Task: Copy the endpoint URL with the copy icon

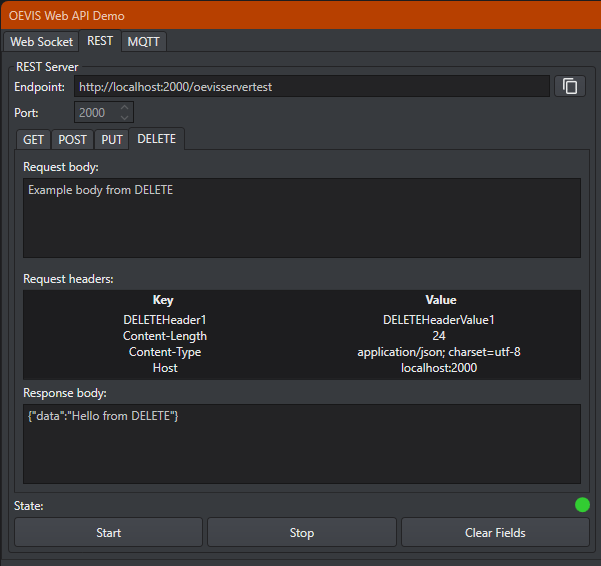Action: [570, 86]
